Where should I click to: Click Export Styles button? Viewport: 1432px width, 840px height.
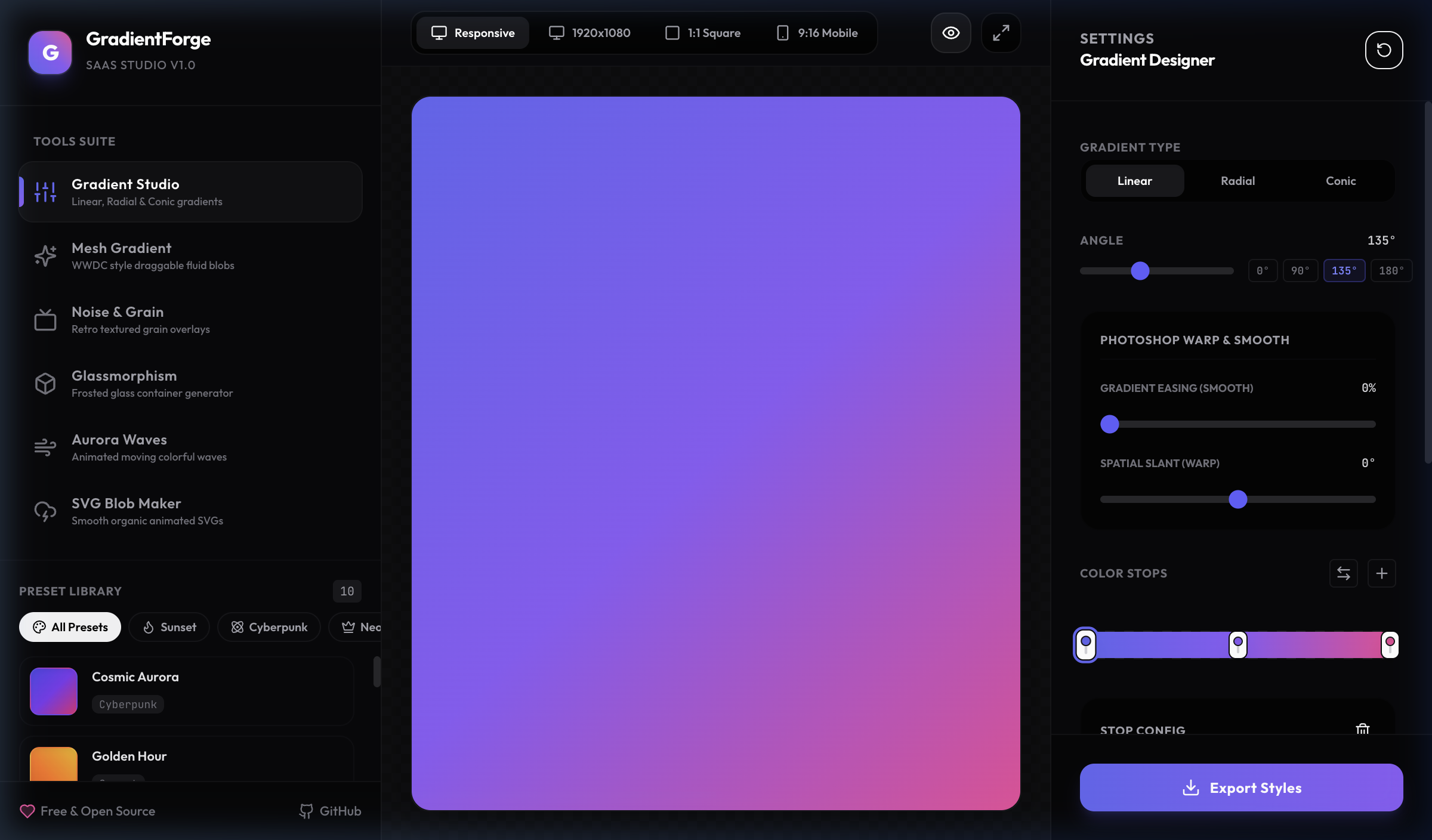coord(1241,787)
